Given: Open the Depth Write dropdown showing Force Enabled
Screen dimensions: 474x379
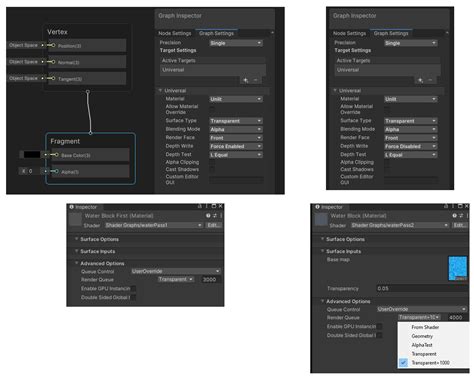Looking at the screenshot, I should coord(236,146).
